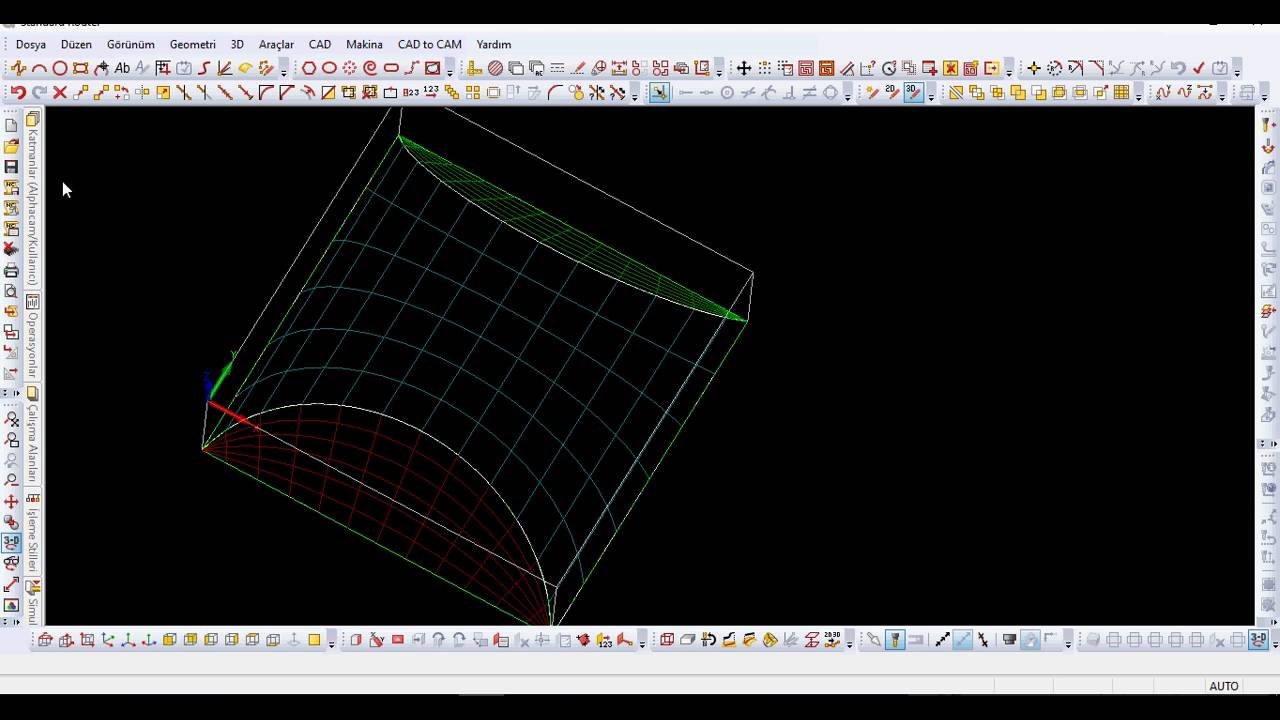The width and height of the screenshot is (1280, 720).
Task: Open the Görünüm menu
Action: pos(131,44)
